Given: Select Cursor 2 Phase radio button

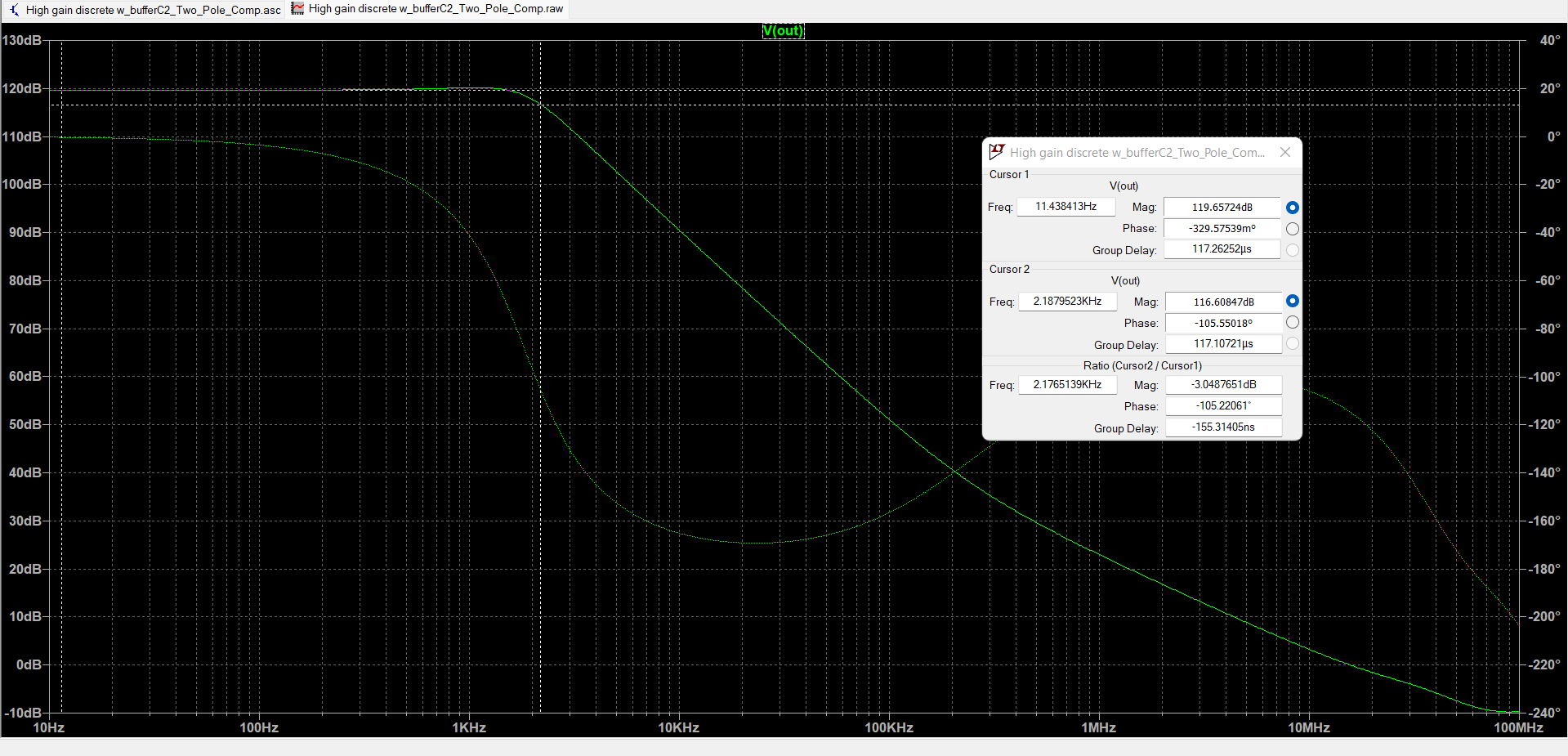Looking at the screenshot, I should pyautogui.click(x=1292, y=322).
